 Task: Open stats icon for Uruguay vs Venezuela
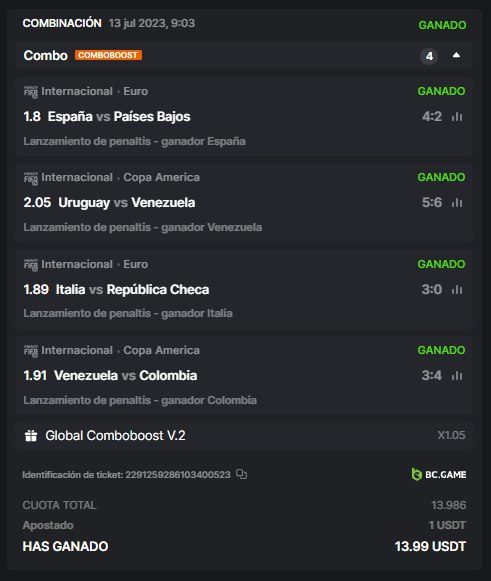click(x=457, y=203)
